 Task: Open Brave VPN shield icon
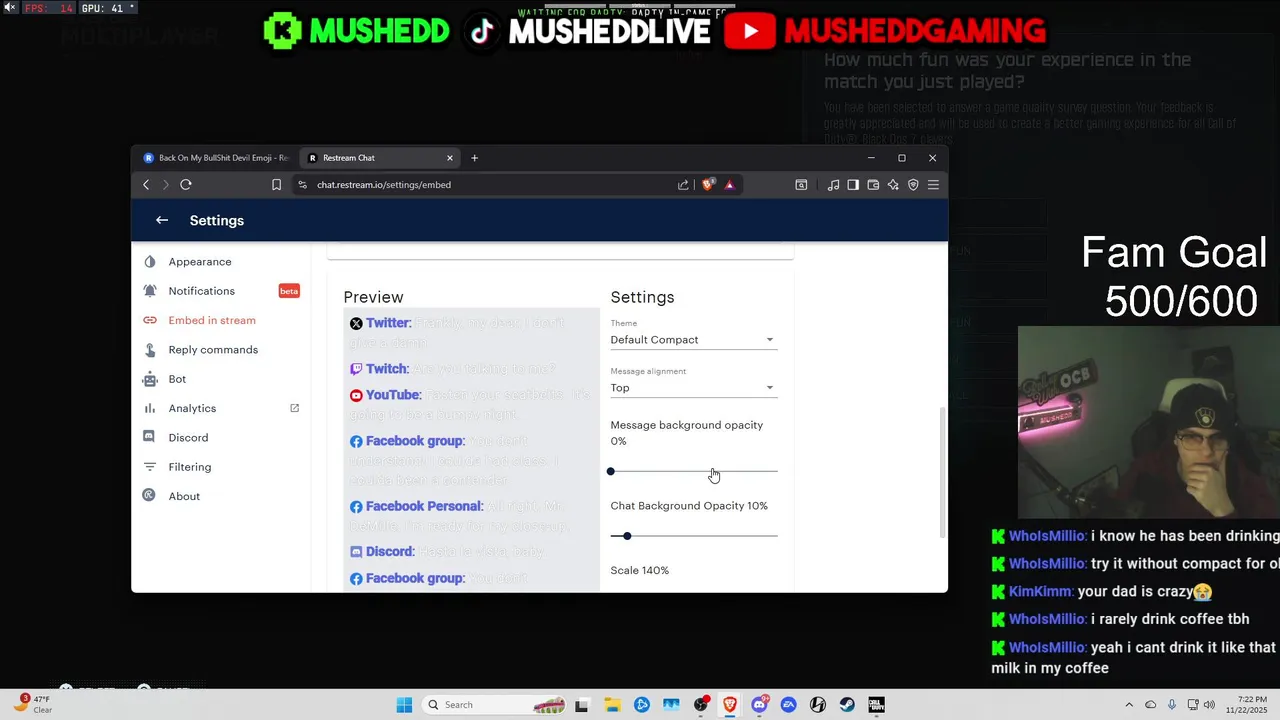click(x=913, y=185)
